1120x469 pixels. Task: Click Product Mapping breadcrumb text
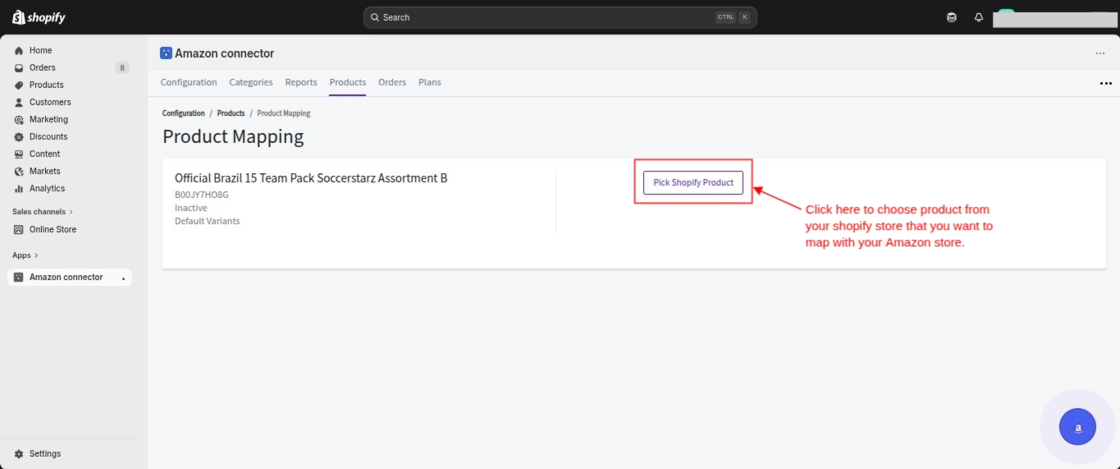[x=284, y=114]
